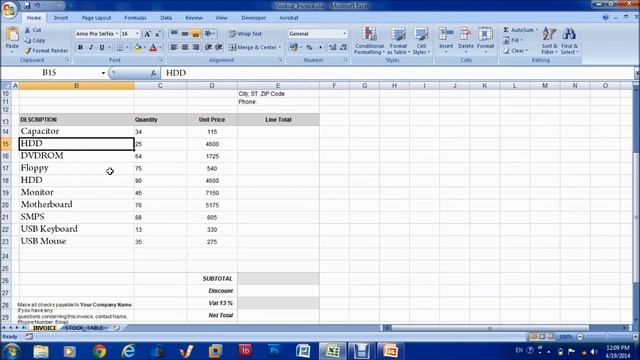The image size is (640, 360).
Task: Open the Developer tab
Action: (253, 18)
